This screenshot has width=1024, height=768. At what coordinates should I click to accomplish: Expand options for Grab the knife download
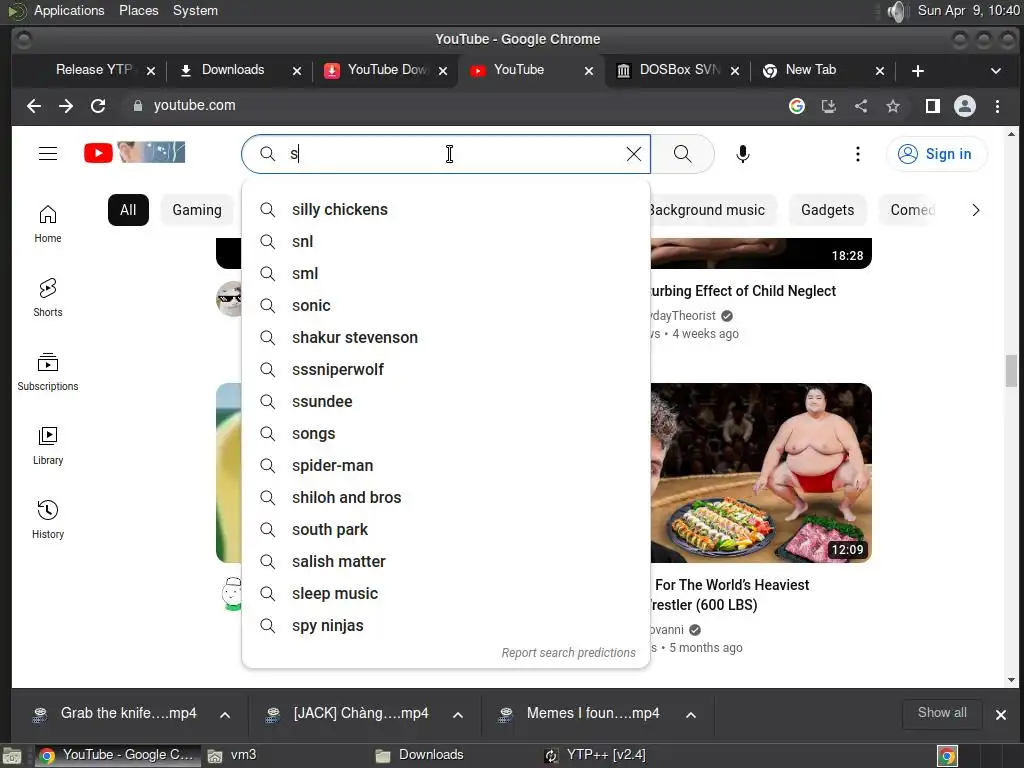(x=225, y=715)
